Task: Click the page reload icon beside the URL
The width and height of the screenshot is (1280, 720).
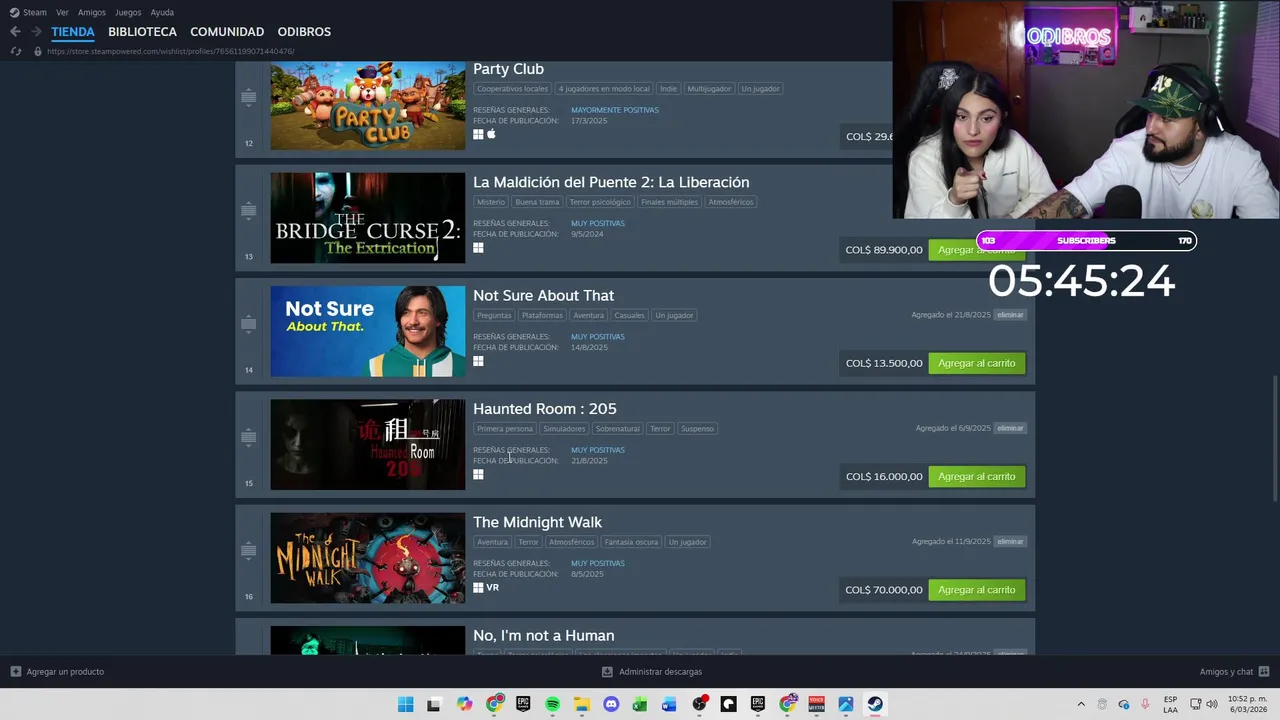Action: tap(15, 51)
